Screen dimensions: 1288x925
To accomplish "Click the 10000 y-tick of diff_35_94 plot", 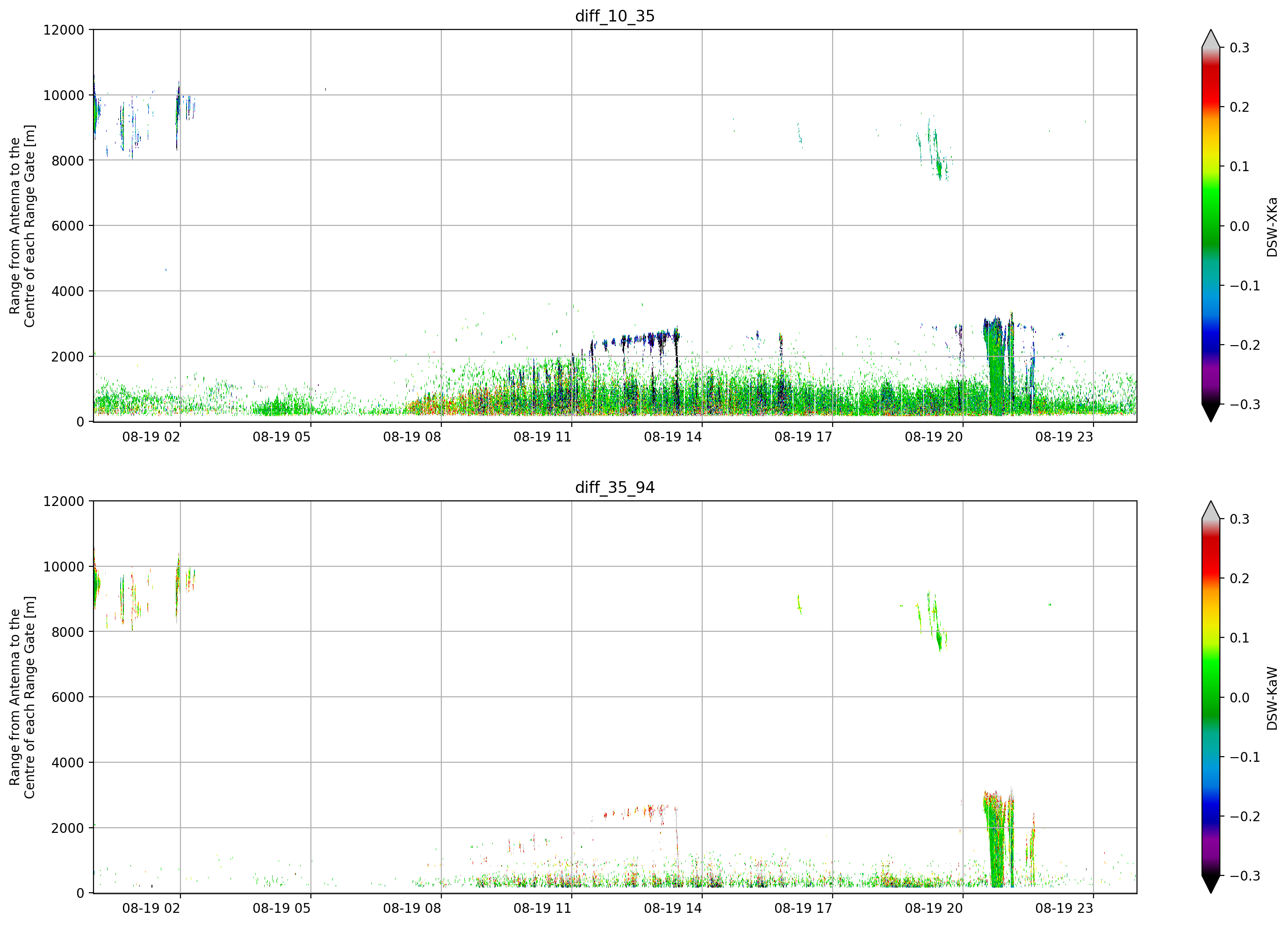I will coord(64,567).
